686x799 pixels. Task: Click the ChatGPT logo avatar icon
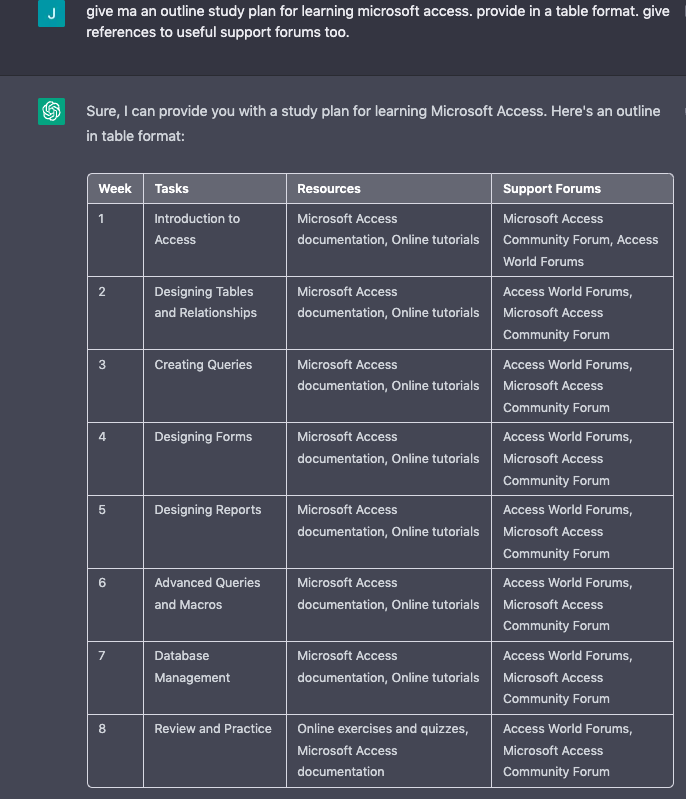pos(52,111)
